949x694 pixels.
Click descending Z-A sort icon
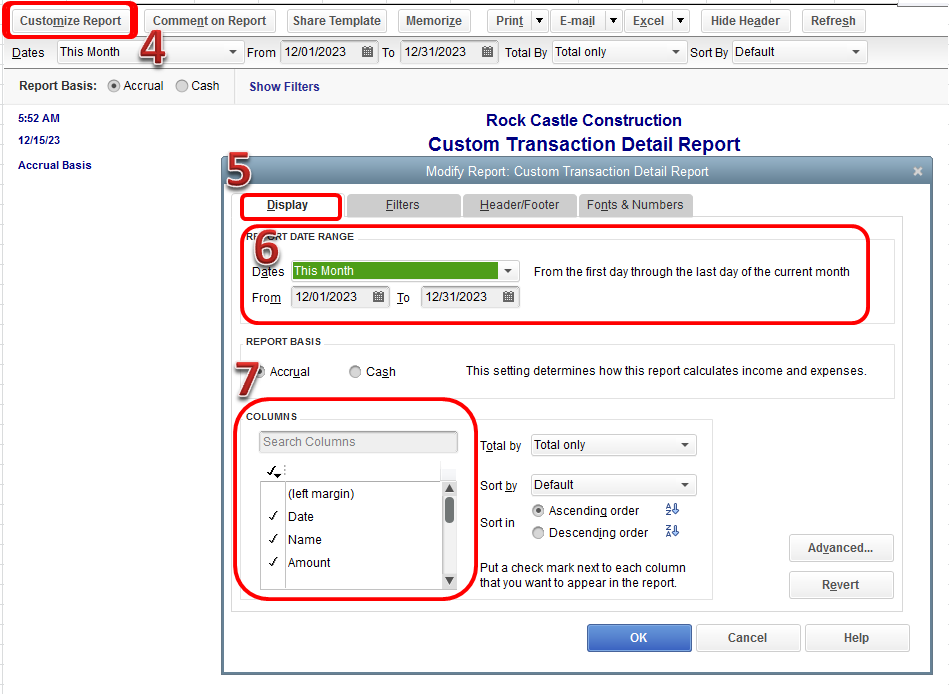click(x=672, y=531)
